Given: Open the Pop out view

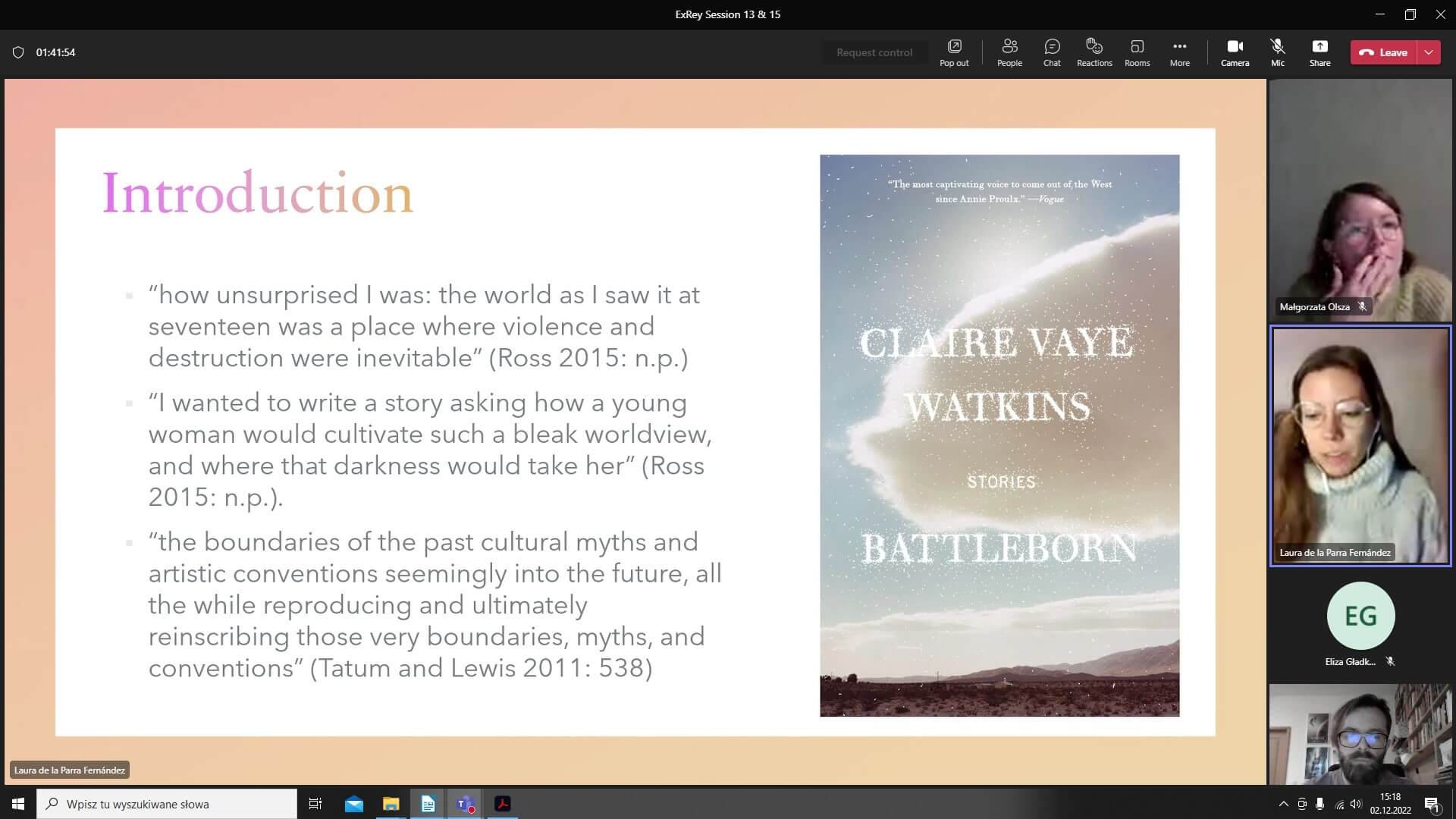Looking at the screenshot, I should [954, 52].
